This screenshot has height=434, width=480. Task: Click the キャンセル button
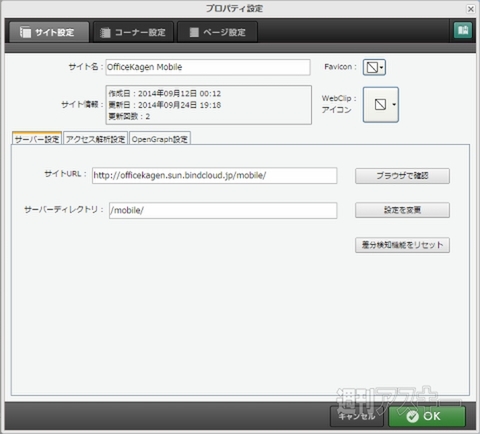click(357, 416)
